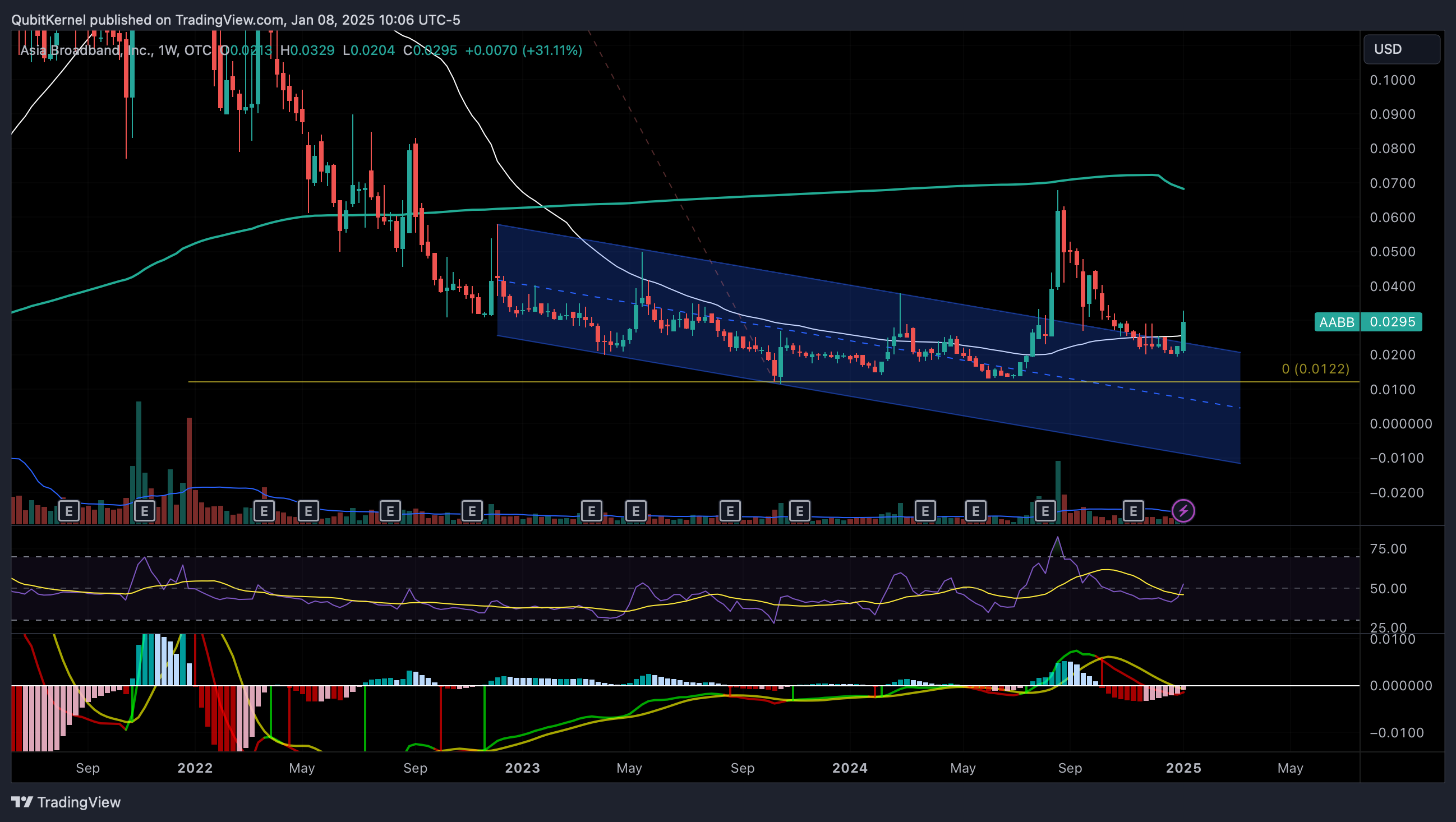This screenshot has width=1456, height=822.
Task: Click the purple lightning event icon
Action: point(1183,511)
